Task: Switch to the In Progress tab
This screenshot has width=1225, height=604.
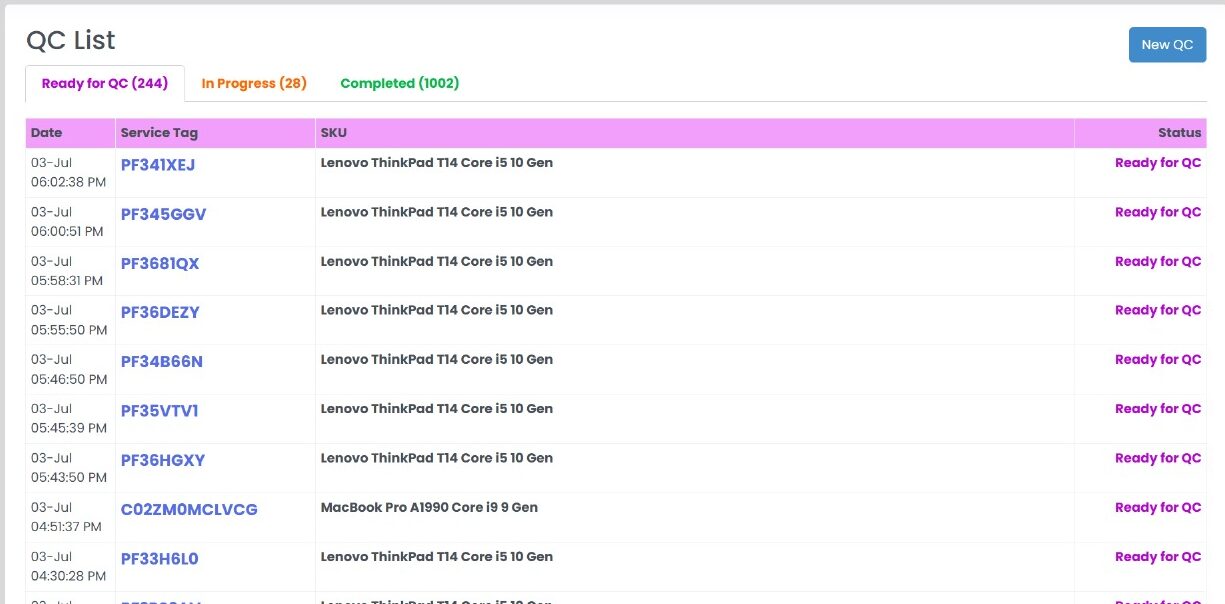Action: point(254,84)
